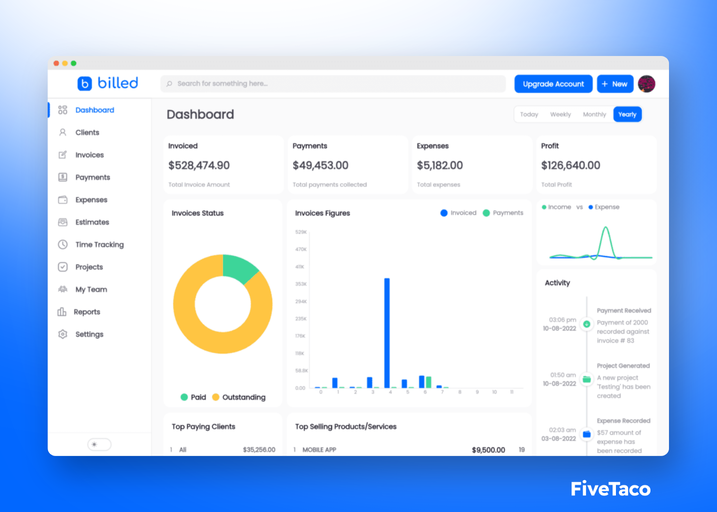
Task: Click the Profit total $126,640.00
Action: click(x=570, y=165)
